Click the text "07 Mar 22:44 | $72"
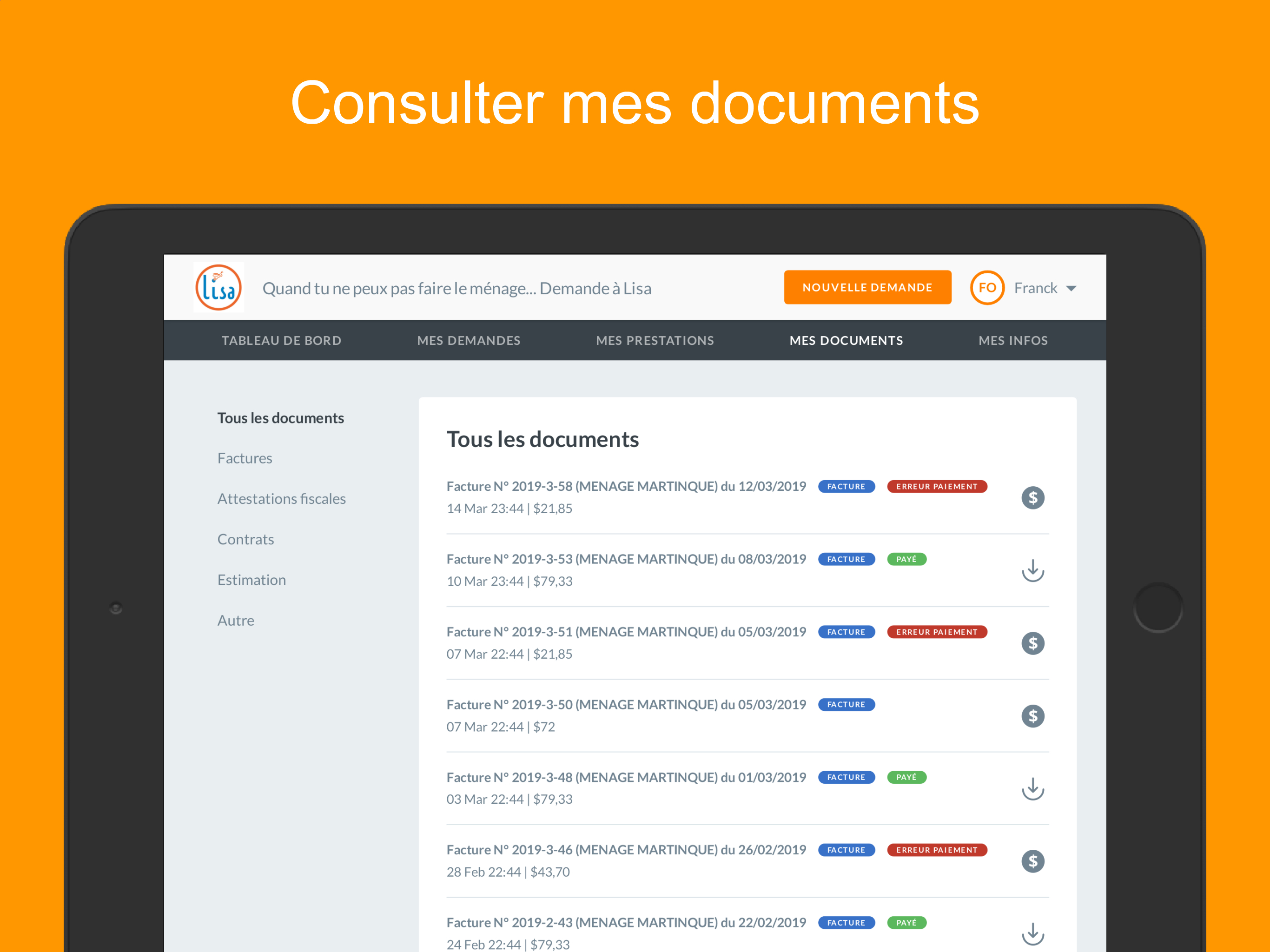The image size is (1270, 952). pyautogui.click(x=501, y=727)
